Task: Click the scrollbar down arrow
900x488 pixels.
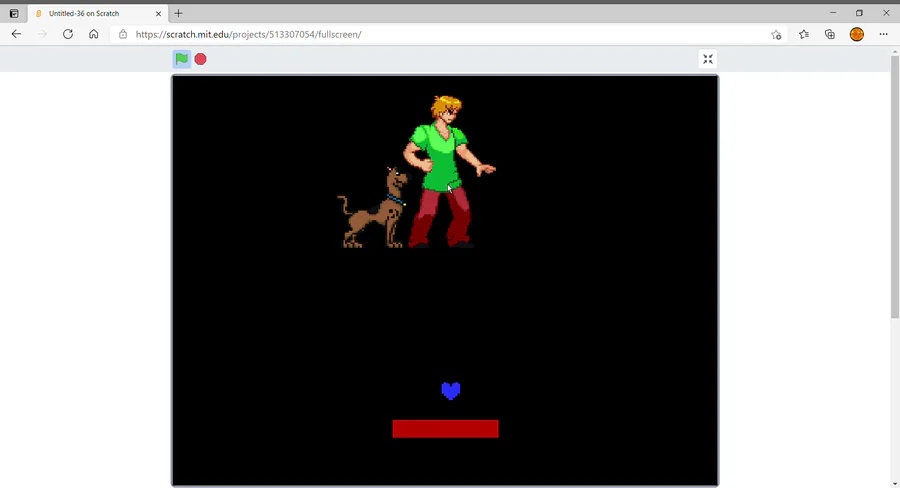Action: pyautogui.click(x=895, y=484)
